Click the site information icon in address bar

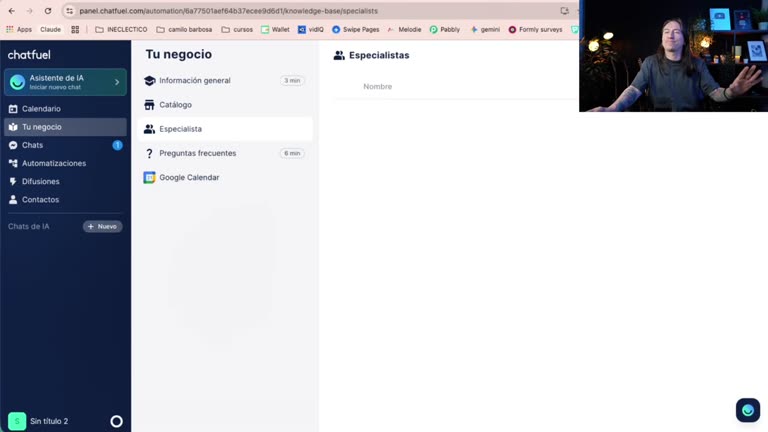click(x=70, y=11)
